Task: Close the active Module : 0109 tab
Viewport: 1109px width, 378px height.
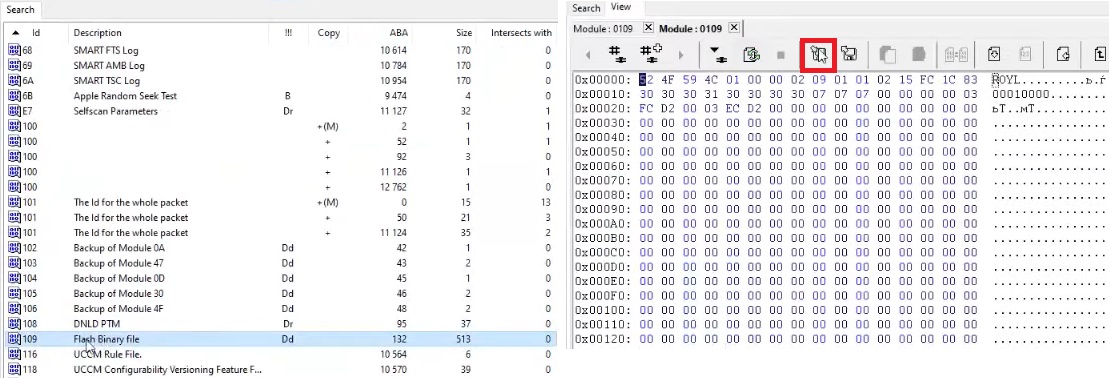Action: (x=733, y=28)
